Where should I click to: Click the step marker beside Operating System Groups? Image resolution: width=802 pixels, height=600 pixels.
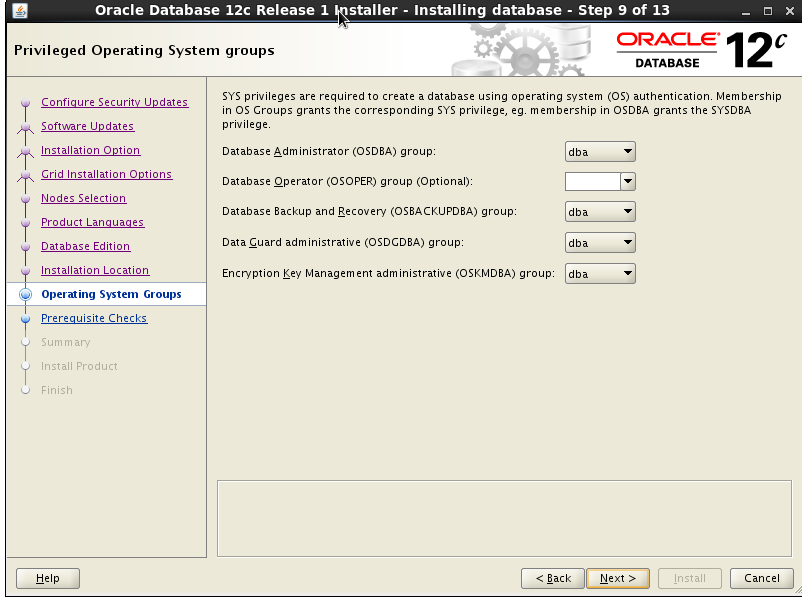pos(26,295)
